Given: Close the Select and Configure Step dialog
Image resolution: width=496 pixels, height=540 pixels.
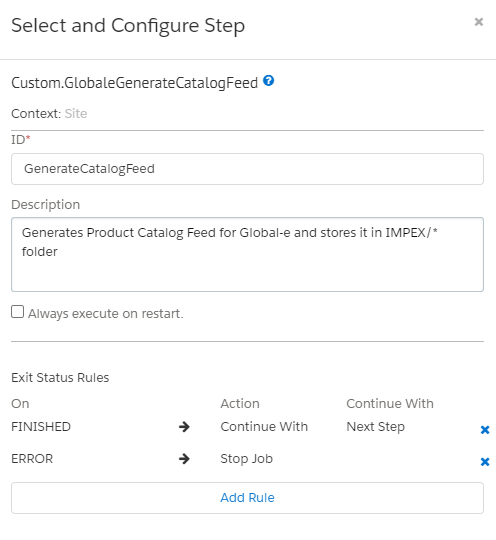Looking at the screenshot, I should coord(479,22).
